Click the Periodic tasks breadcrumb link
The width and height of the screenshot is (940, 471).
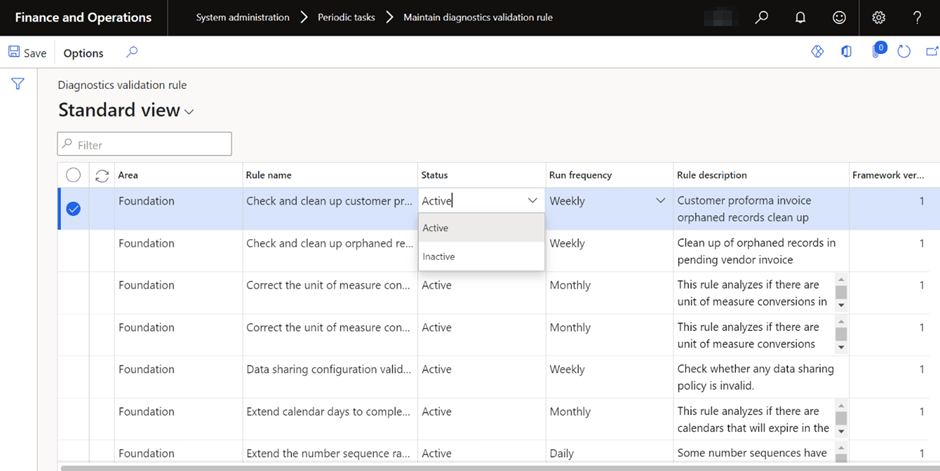coord(348,18)
